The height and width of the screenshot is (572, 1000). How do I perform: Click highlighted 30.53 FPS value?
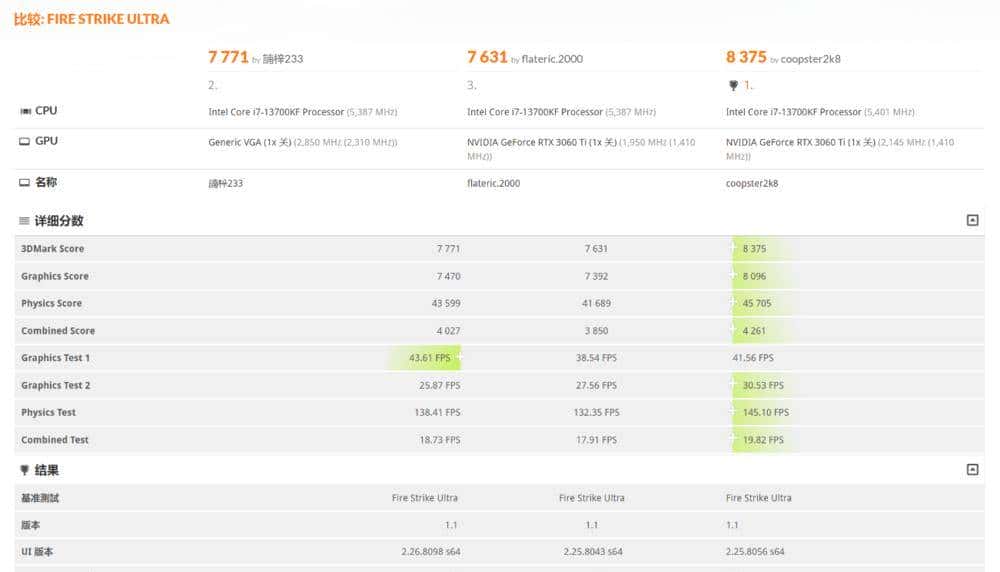pyautogui.click(x=763, y=385)
